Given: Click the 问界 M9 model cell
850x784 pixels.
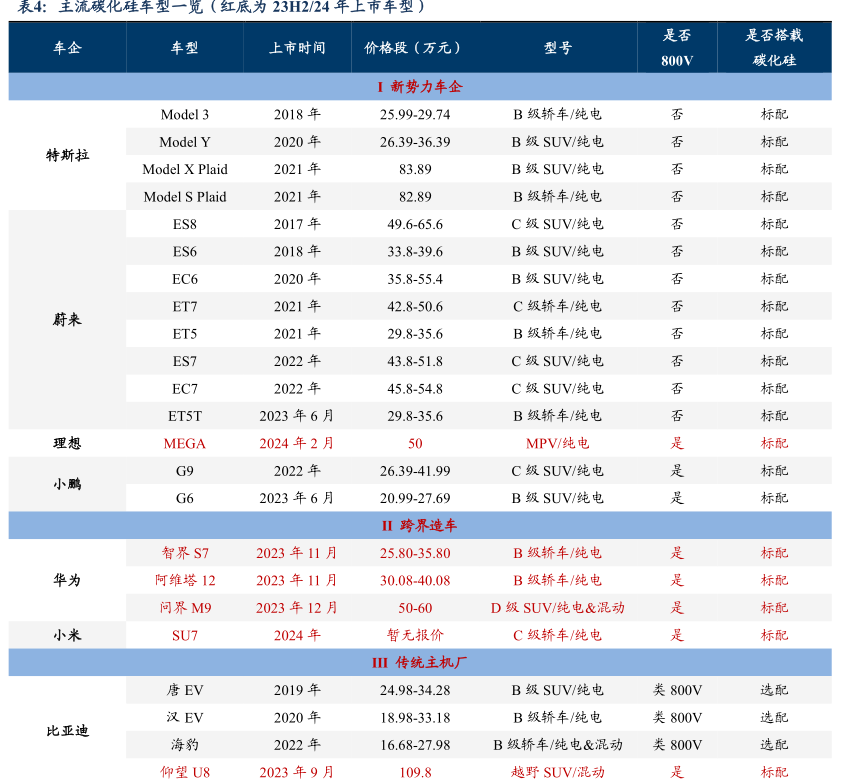Looking at the screenshot, I should (x=185, y=608).
